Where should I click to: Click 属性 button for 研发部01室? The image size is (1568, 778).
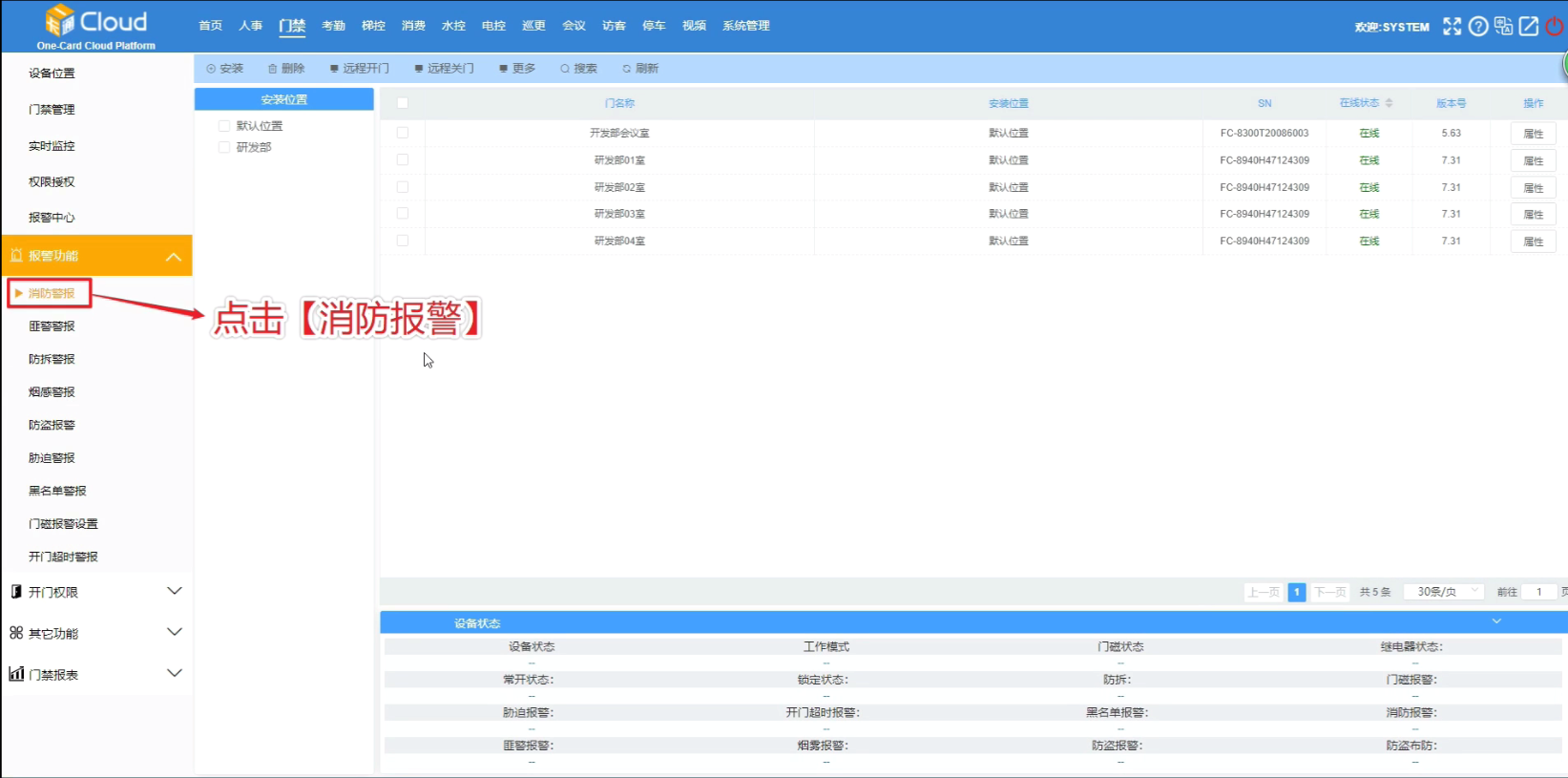[1533, 160]
